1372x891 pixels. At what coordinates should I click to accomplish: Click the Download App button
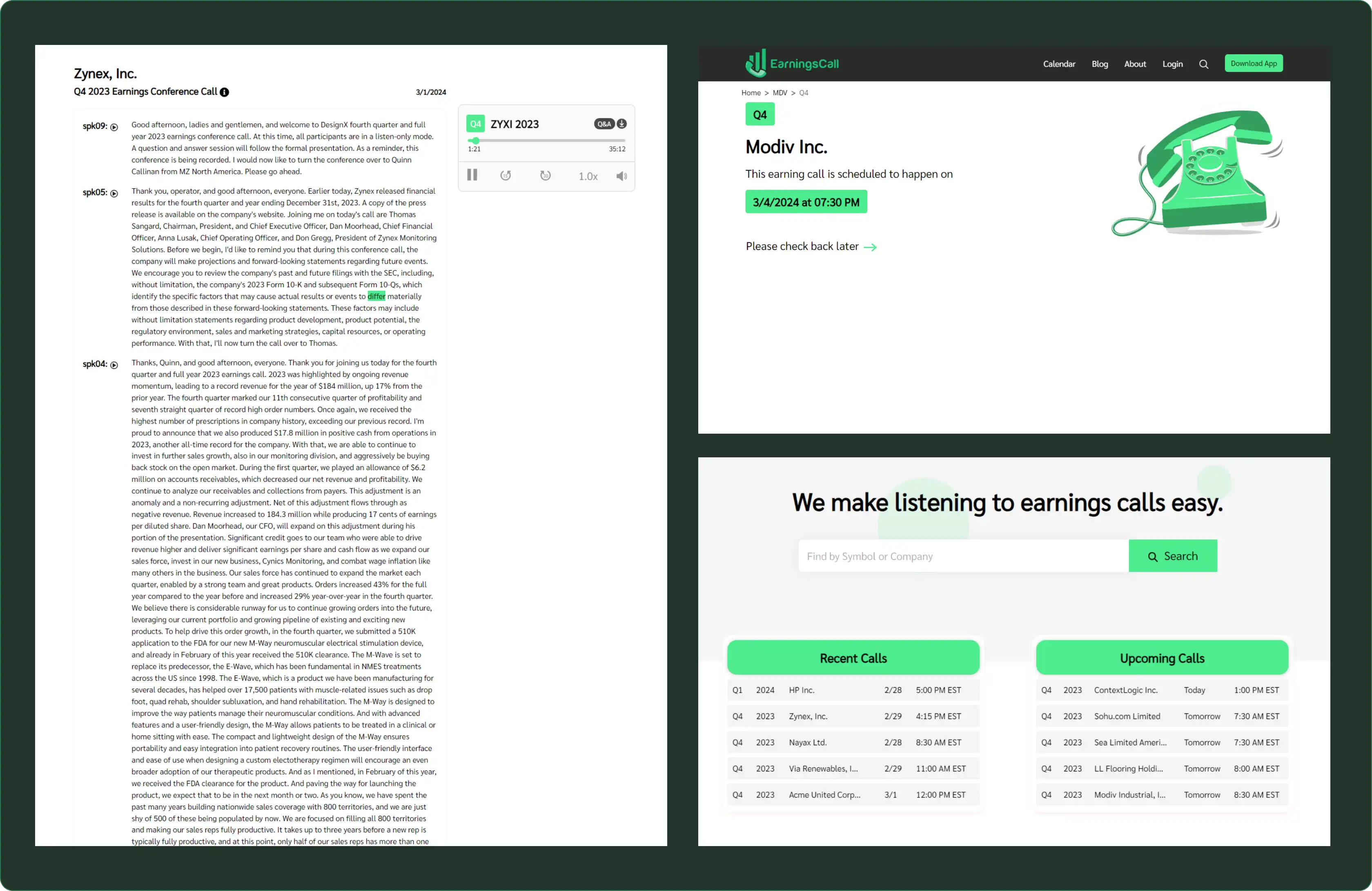(x=1253, y=63)
